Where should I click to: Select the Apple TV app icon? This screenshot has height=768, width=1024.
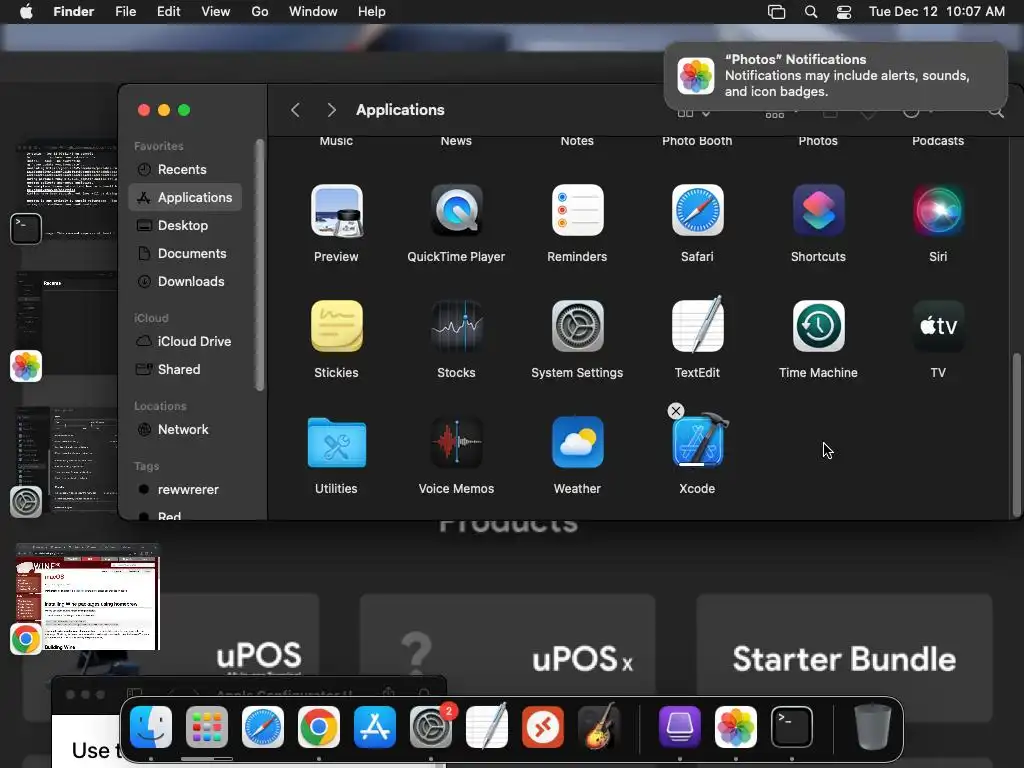(x=938, y=327)
